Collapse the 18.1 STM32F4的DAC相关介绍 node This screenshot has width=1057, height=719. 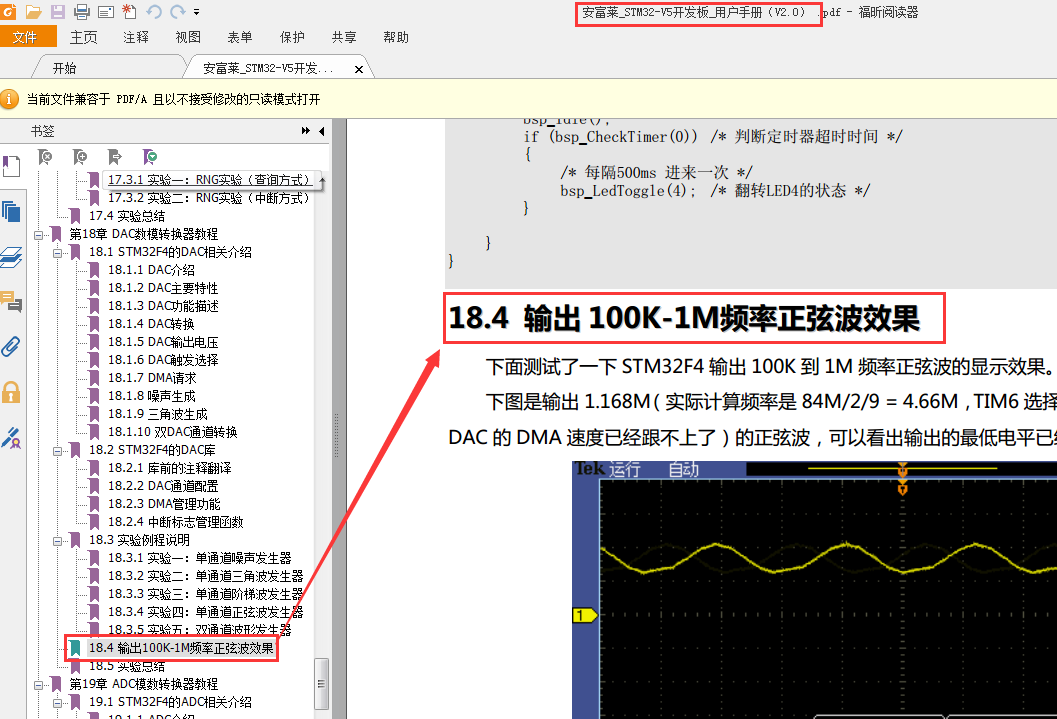click(57, 253)
